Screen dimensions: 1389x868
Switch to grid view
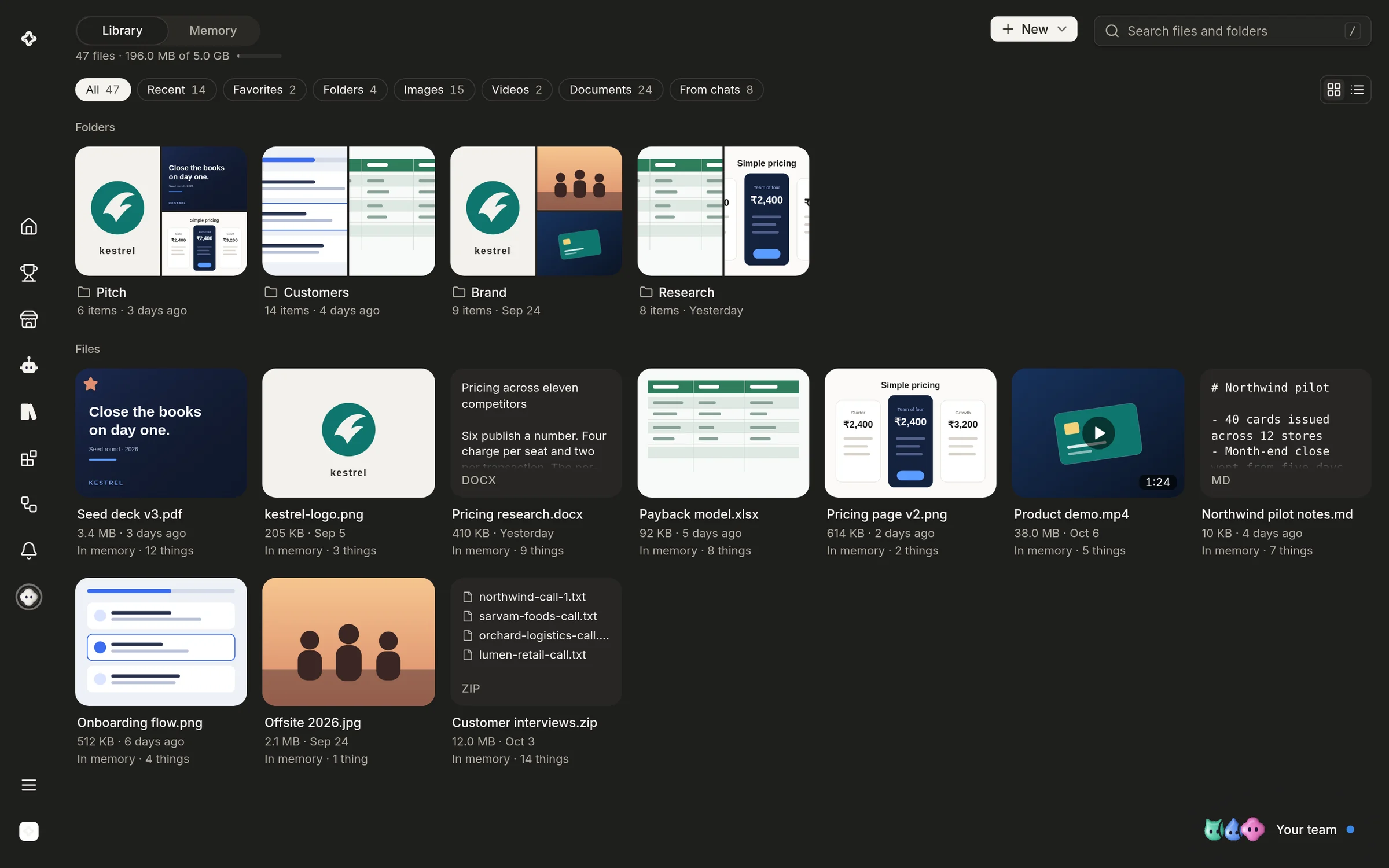(x=1334, y=90)
